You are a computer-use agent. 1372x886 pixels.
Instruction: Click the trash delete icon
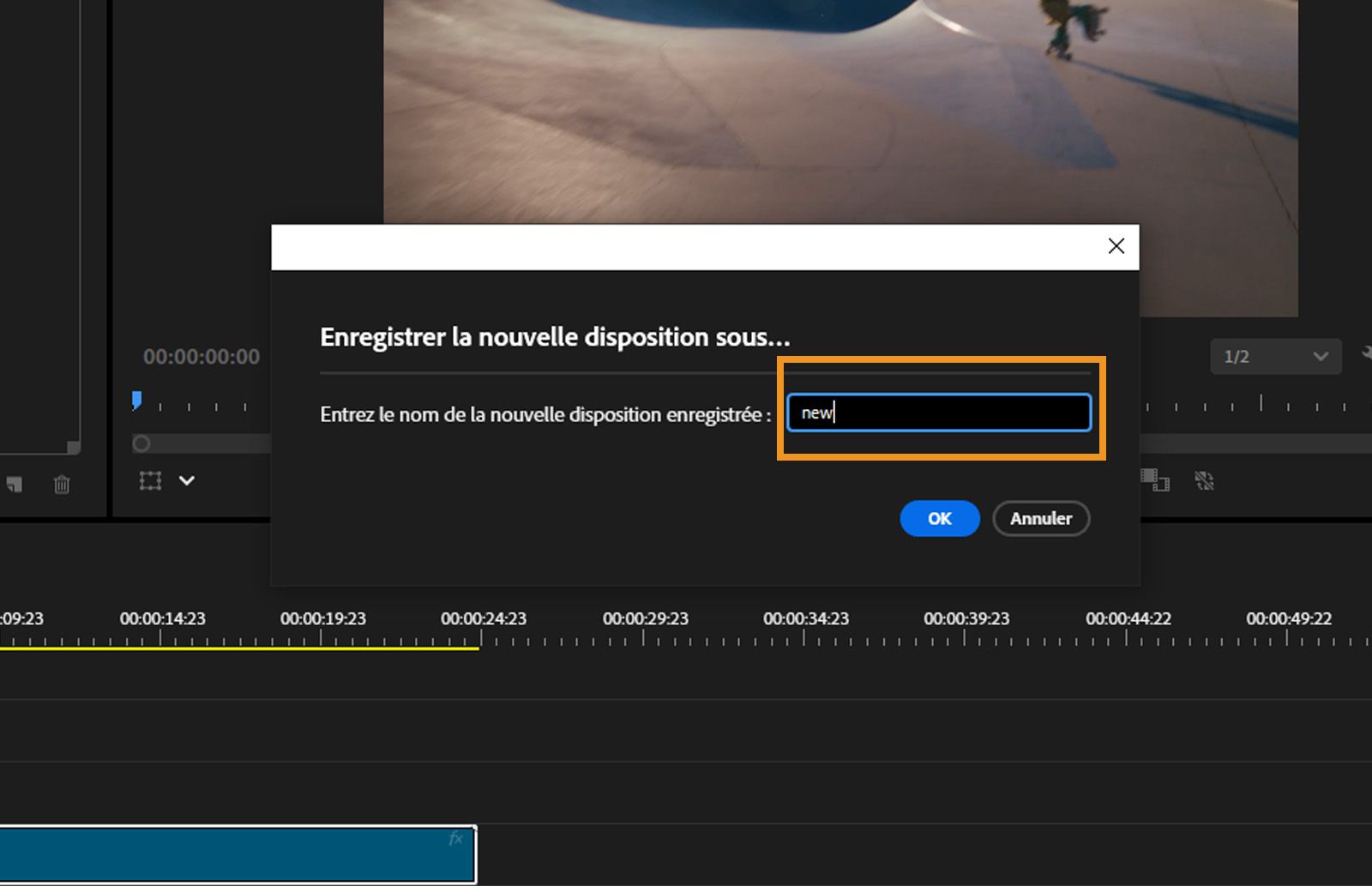pyautogui.click(x=61, y=485)
